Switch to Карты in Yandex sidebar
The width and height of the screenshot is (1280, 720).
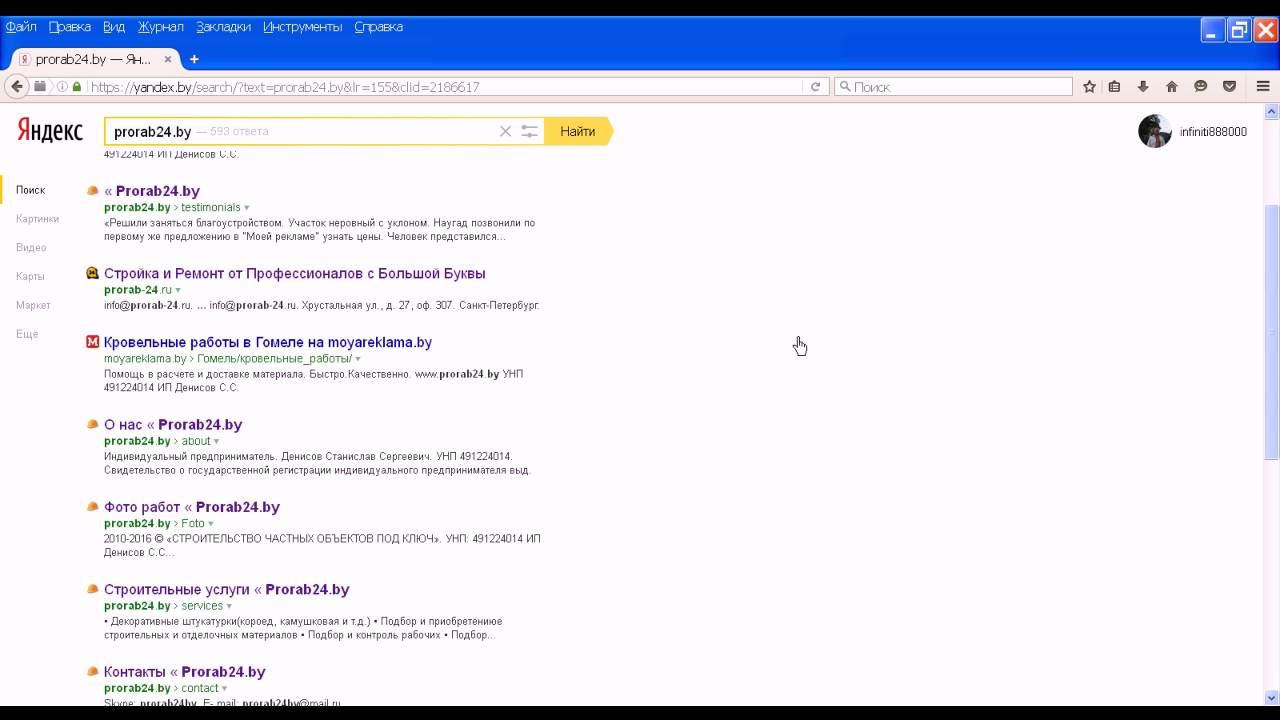click(x=30, y=276)
